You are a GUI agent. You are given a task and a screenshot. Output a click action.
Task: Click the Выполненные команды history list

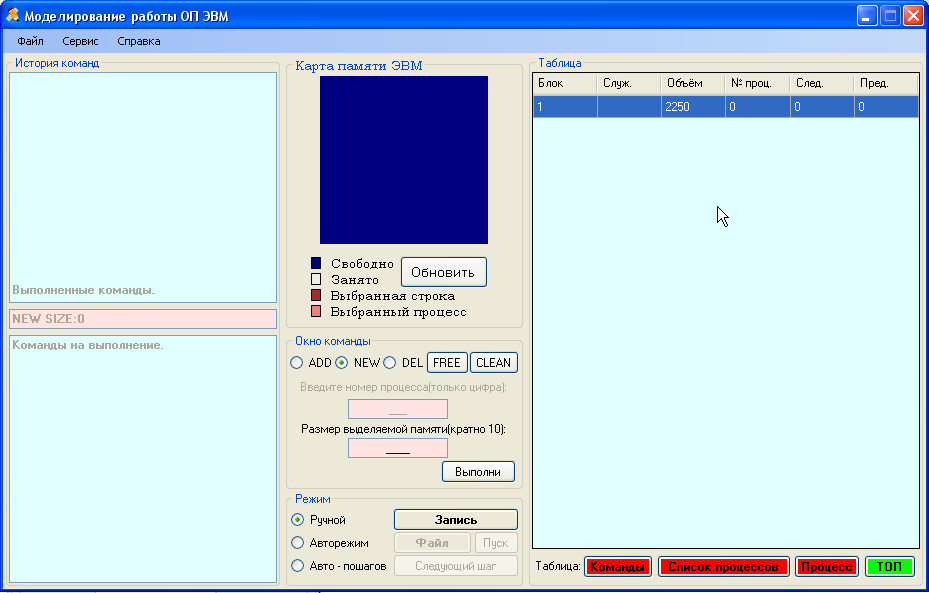143,187
